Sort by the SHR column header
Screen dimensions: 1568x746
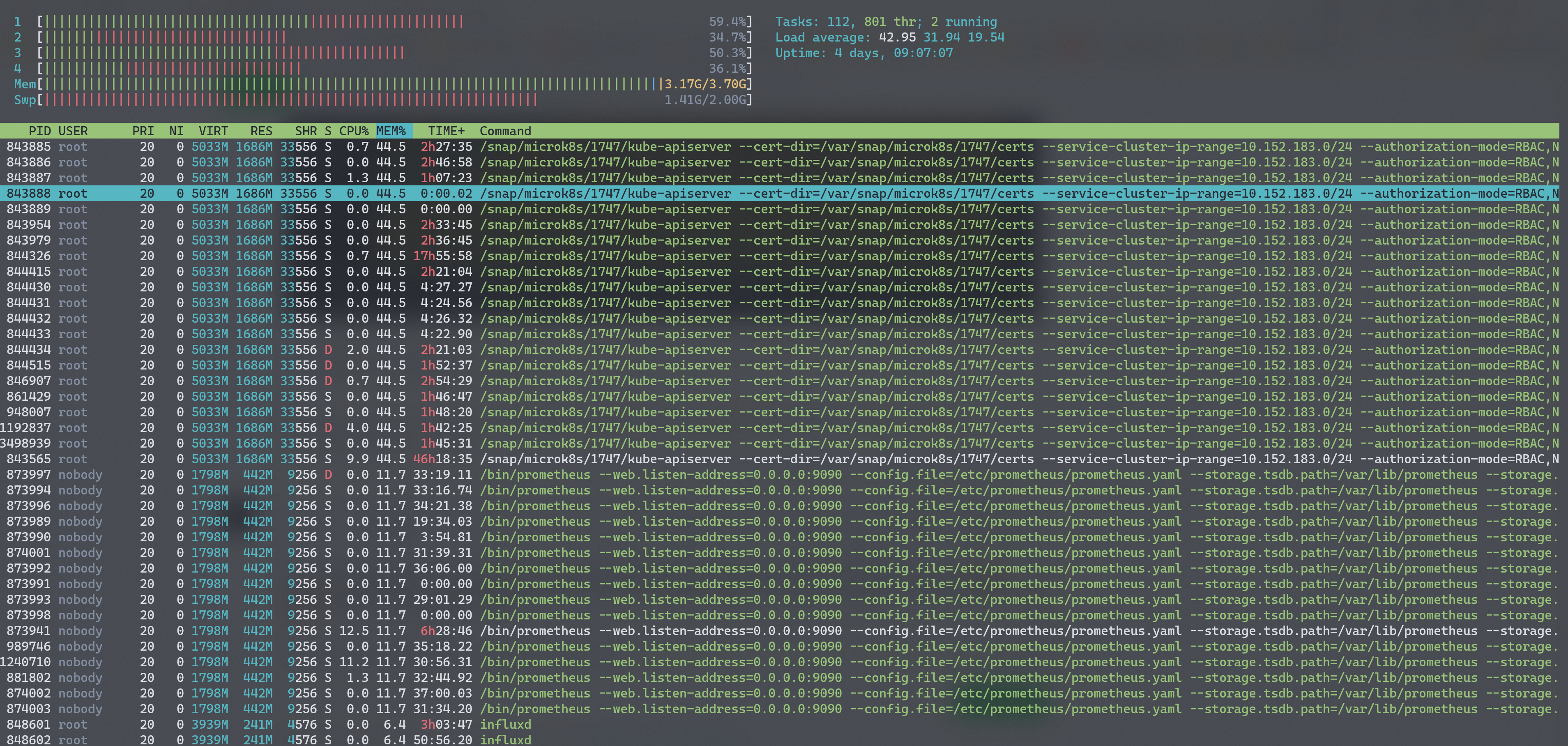coord(306,131)
